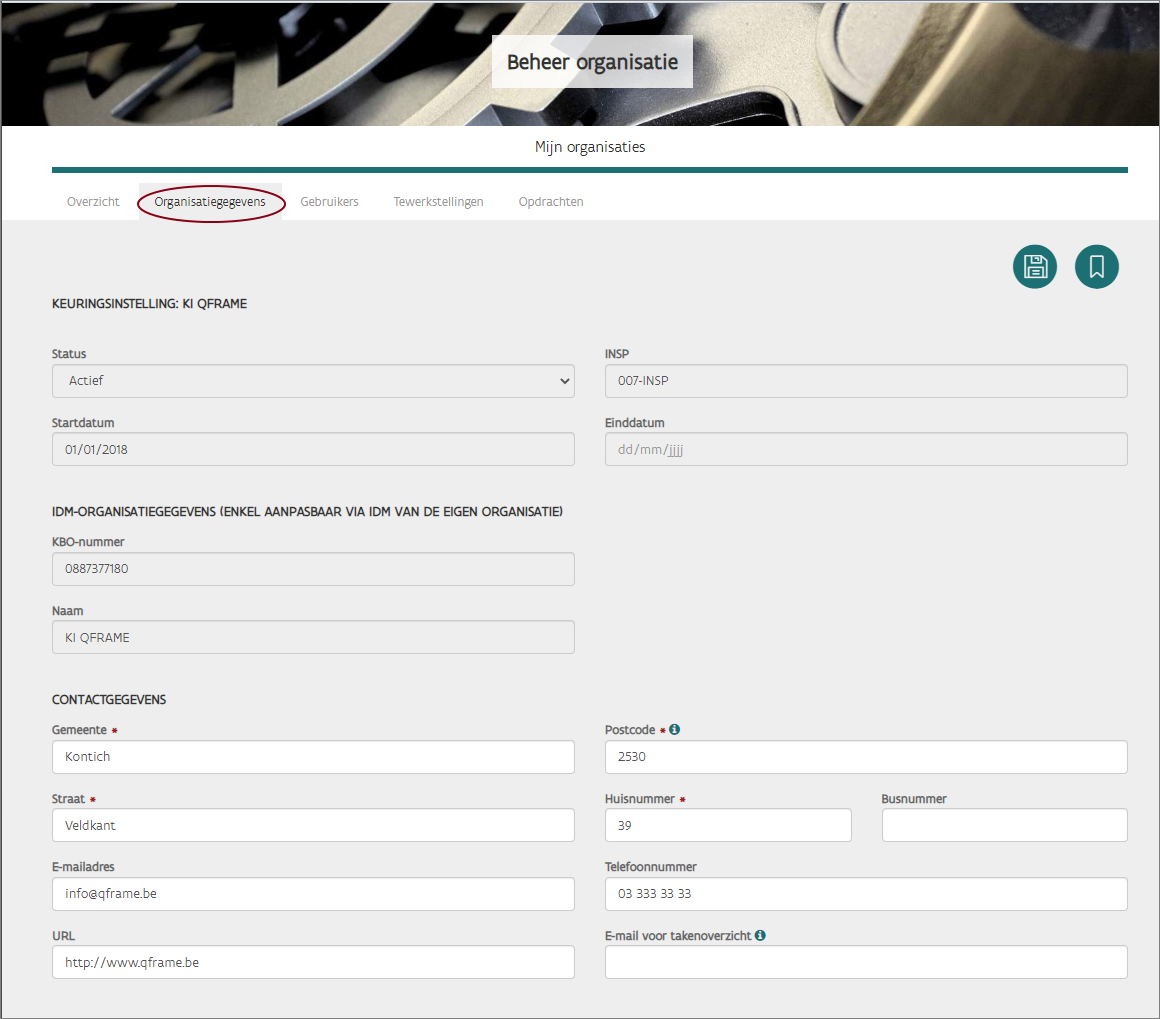
Task: Click the bookmark icon button
Action: [x=1096, y=267]
